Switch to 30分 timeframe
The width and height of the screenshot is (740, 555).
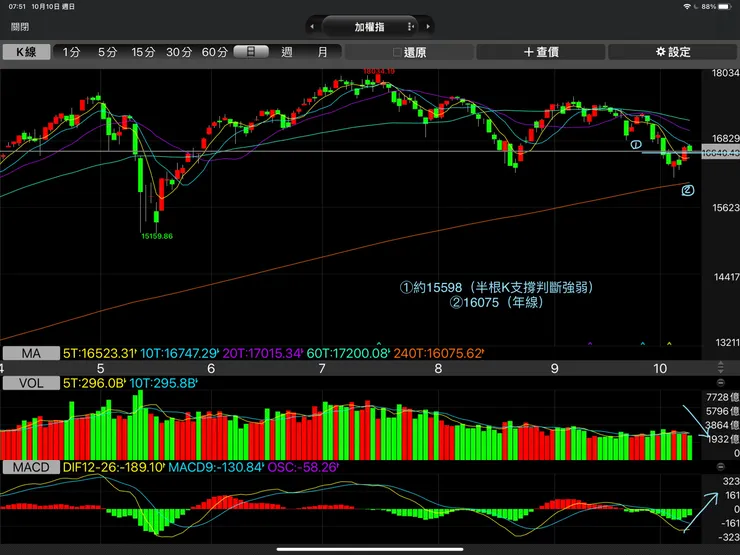(x=179, y=52)
